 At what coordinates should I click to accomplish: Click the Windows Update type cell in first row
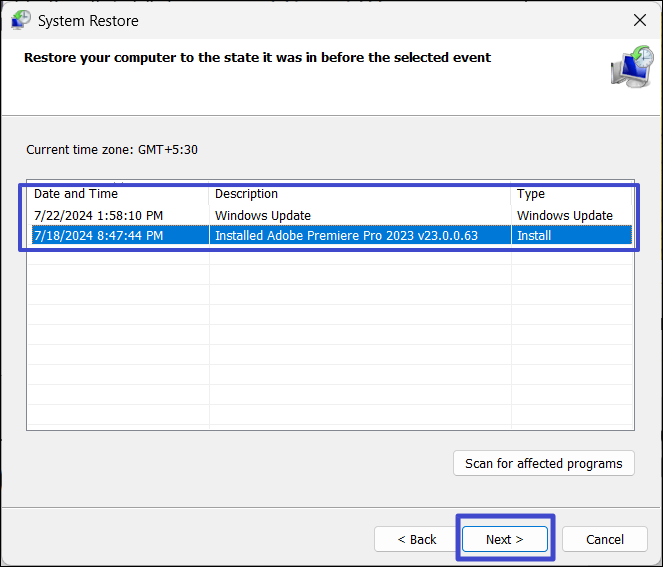[564, 215]
